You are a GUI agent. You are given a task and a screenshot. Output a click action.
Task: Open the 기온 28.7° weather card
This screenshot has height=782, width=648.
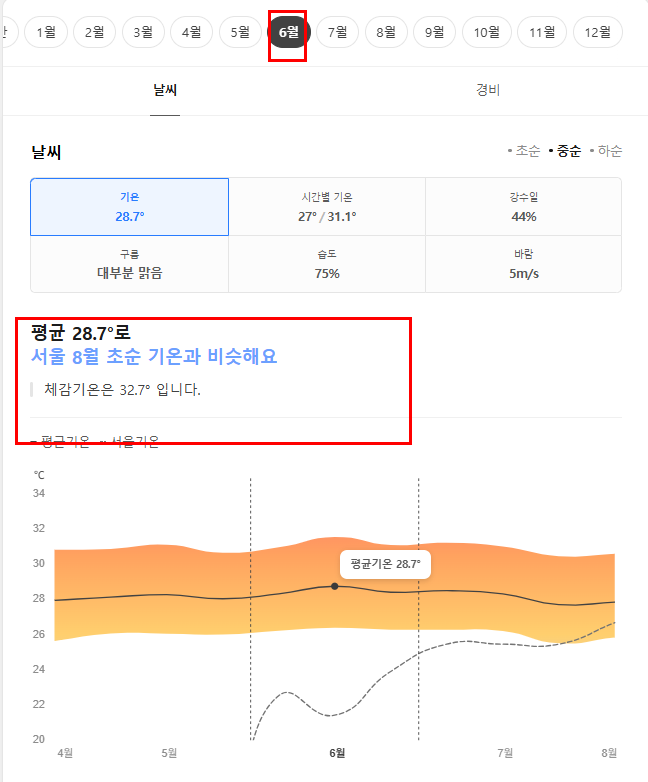(130, 207)
